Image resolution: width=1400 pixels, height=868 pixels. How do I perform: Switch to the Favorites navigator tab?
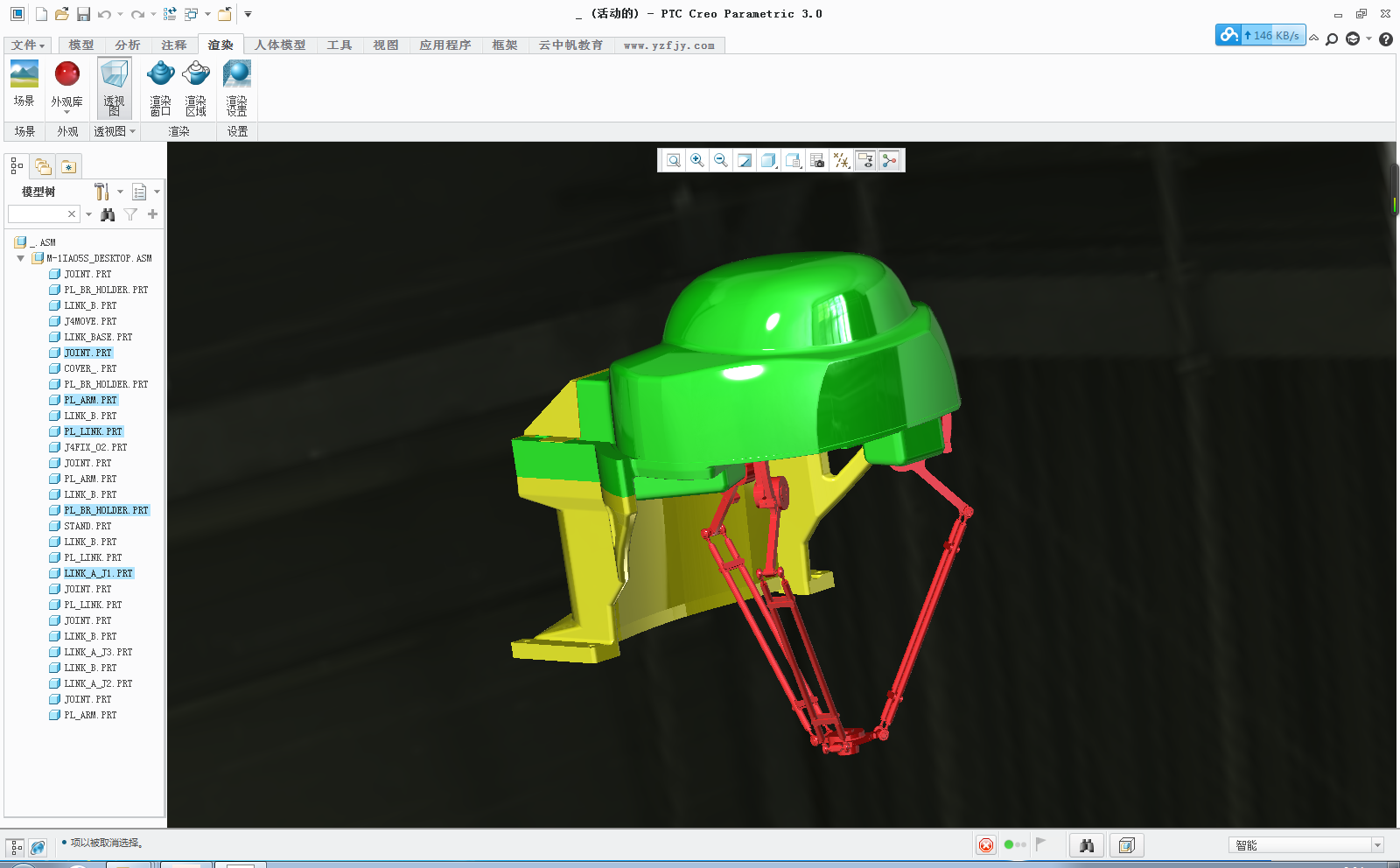coord(69,166)
